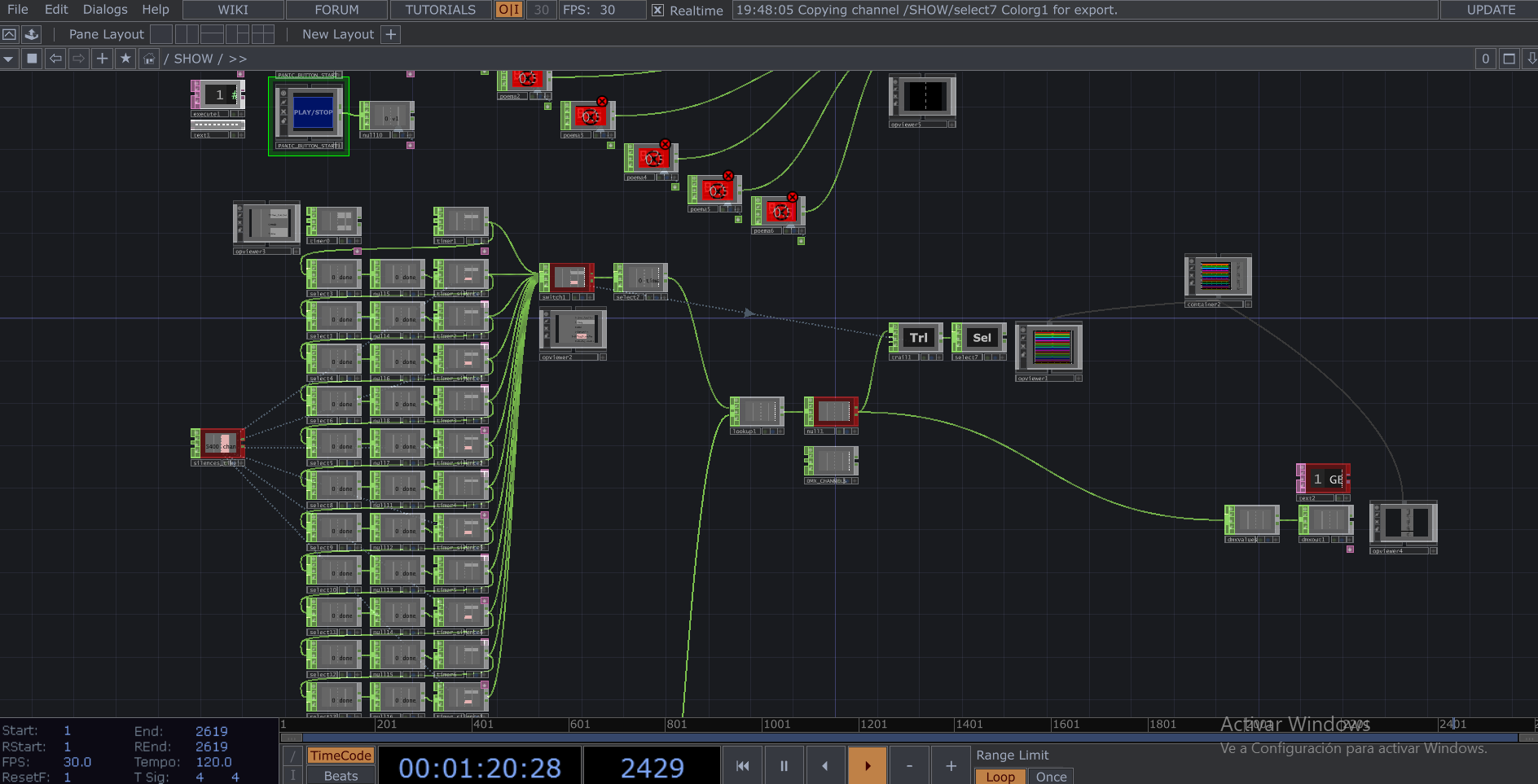Switch to Beats display mode
Image resolution: width=1538 pixels, height=784 pixels.
pyautogui.click(x=341, y=776)
